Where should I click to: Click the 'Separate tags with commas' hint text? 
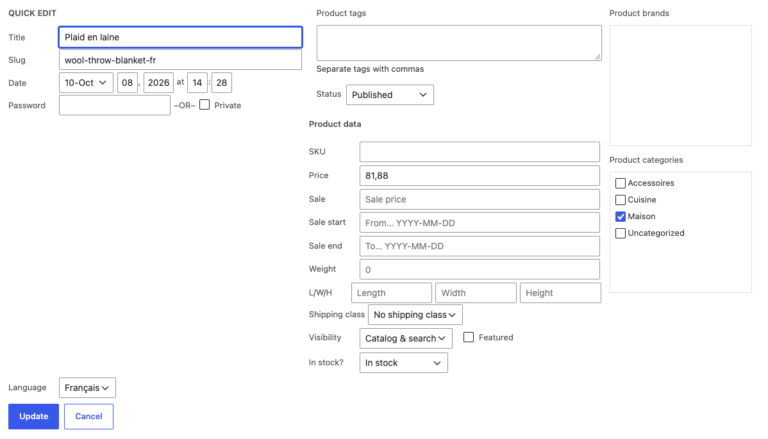370,69
